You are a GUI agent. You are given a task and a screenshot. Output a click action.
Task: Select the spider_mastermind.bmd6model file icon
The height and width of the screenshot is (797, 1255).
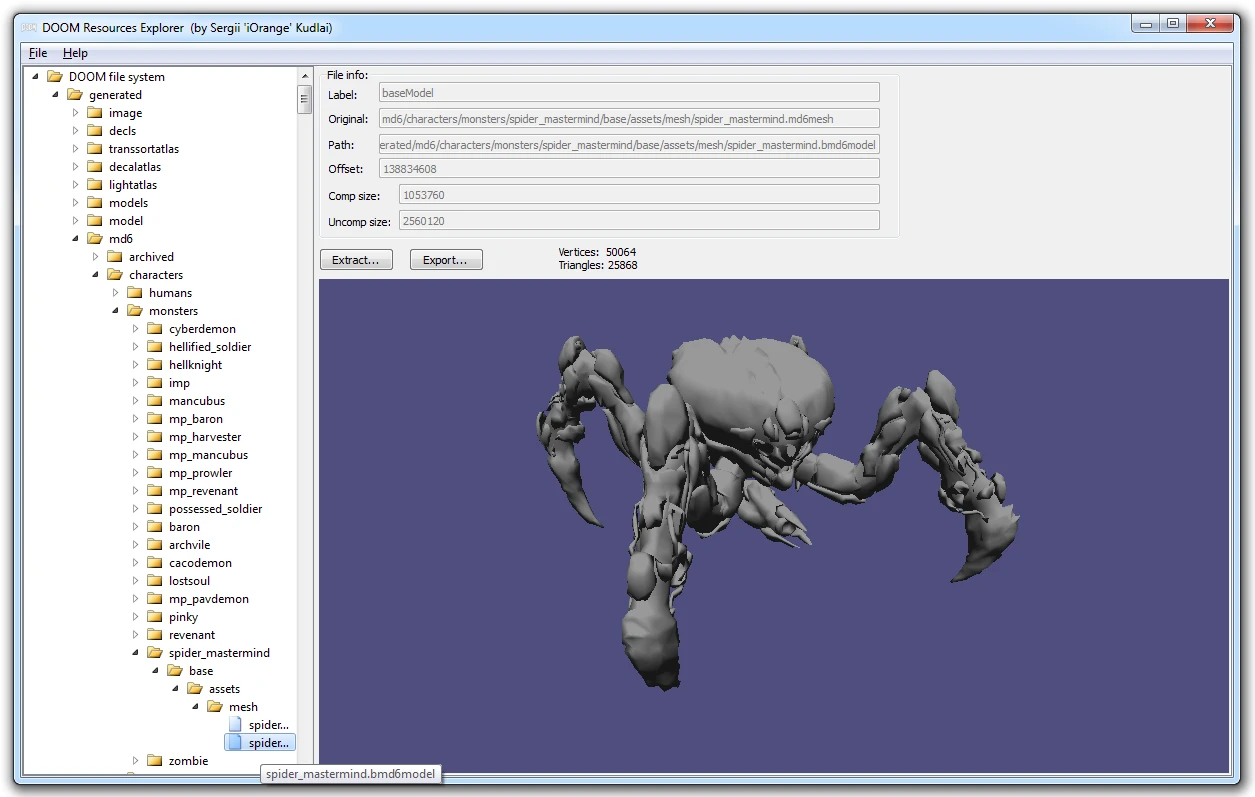237,742
